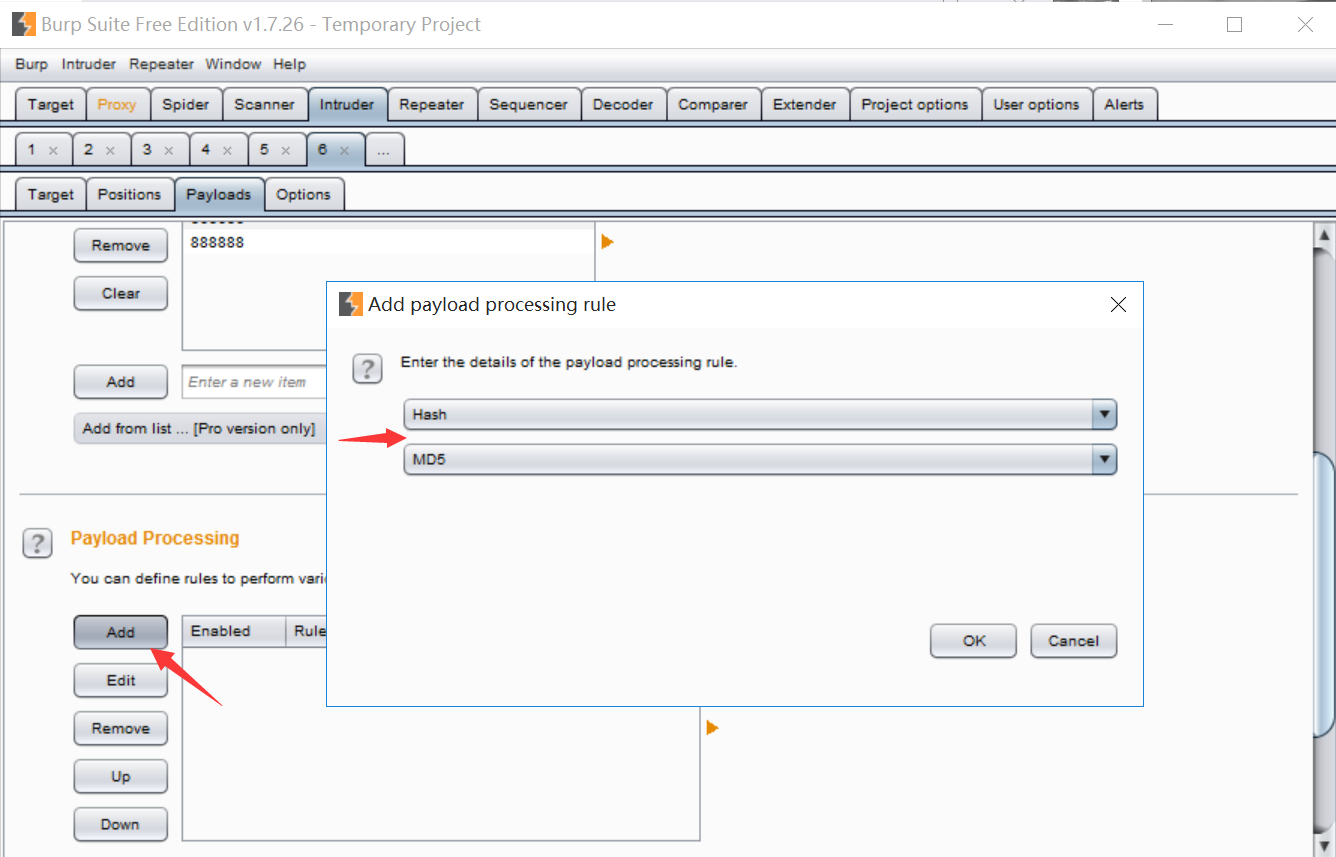1336x857 pixels.
Task: Click orange arrow beside the payload list
Action: [607, 242]
